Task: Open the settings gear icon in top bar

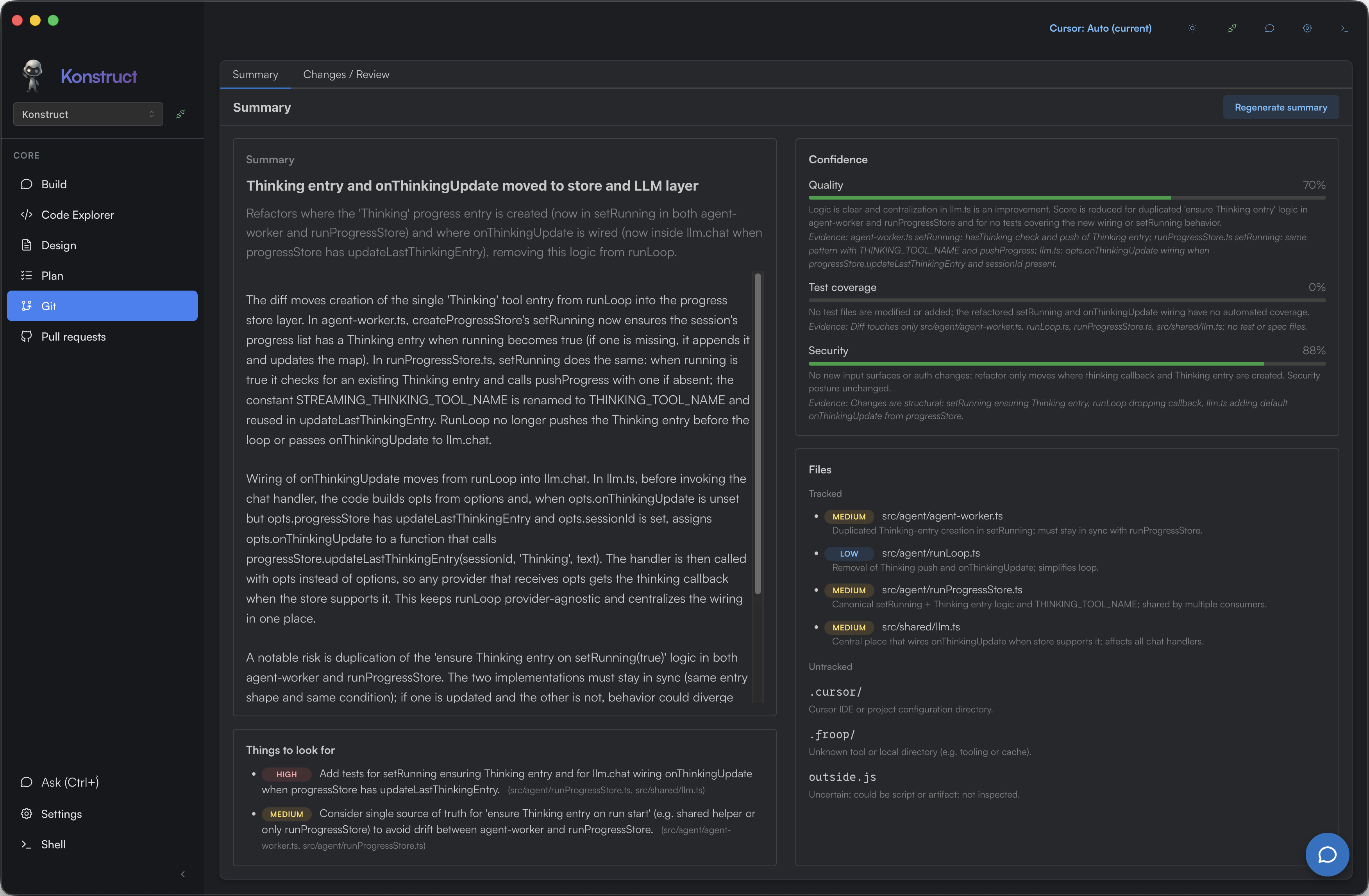Action: point(1307,28)
